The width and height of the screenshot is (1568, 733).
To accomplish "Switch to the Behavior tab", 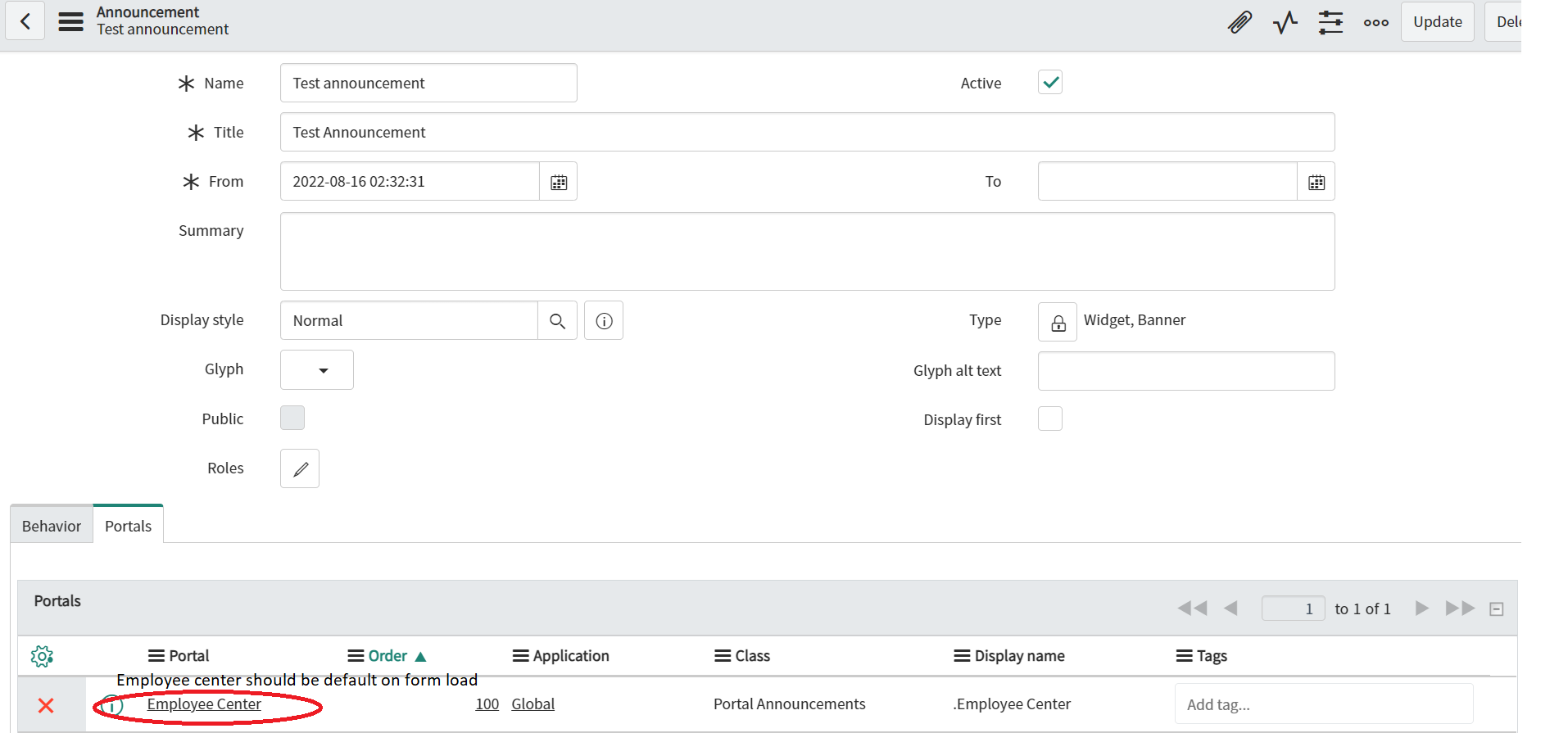I will pyautogui.click(x=52, y=526).
